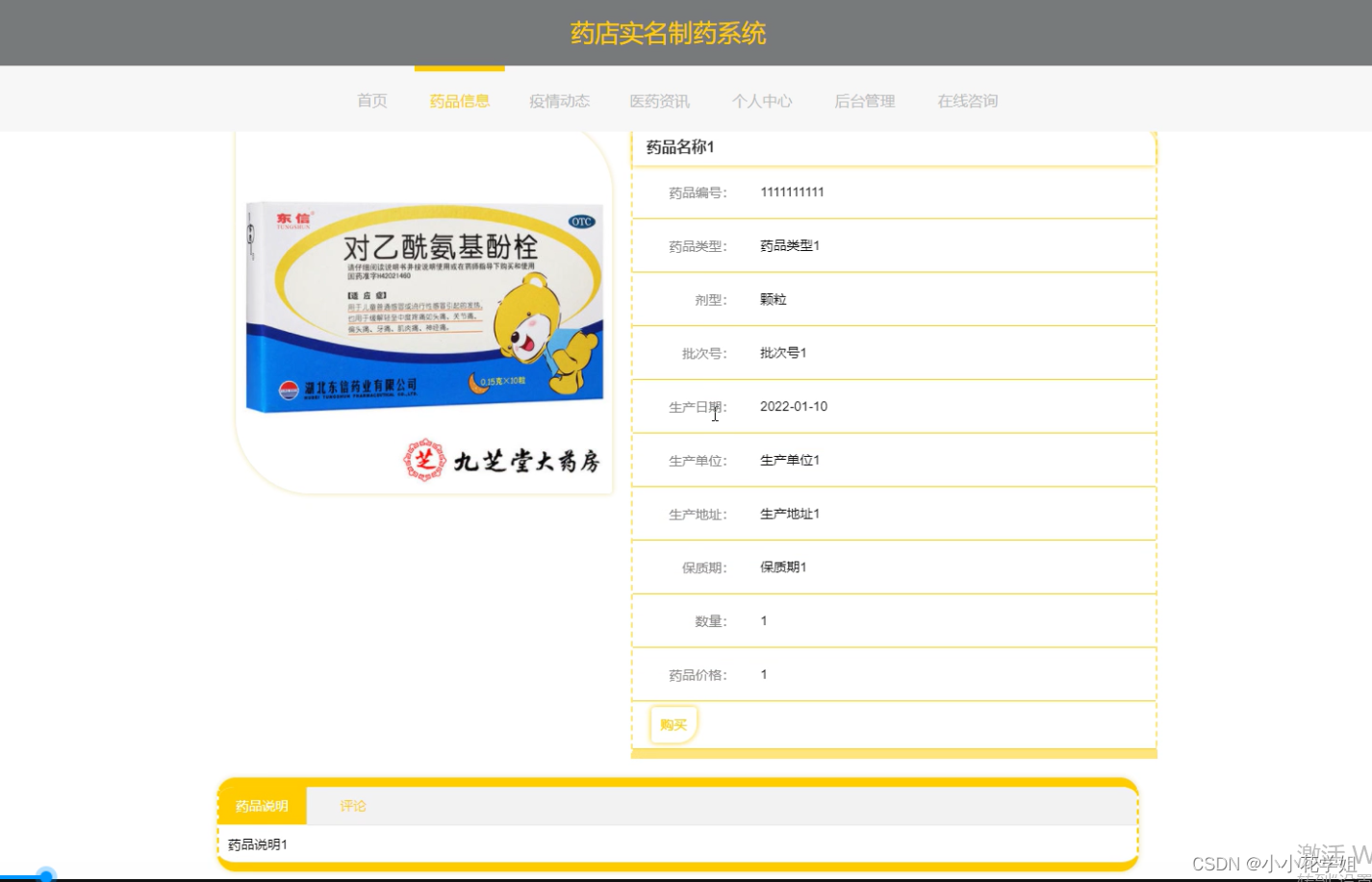Open 个人中心 from the navigation bar
The height and width of the screenshot is (882, 1372).
(x=762, y=101)
